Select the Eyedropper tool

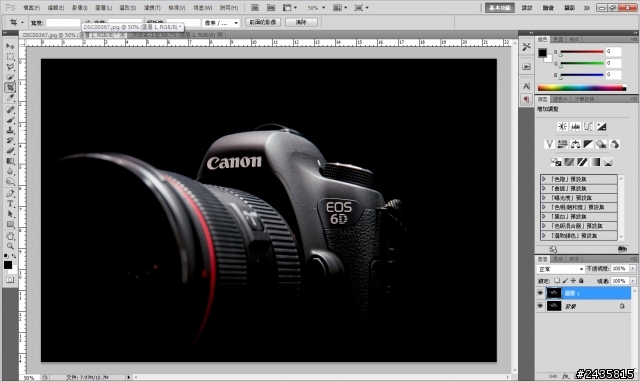click(x=10, y=98)
